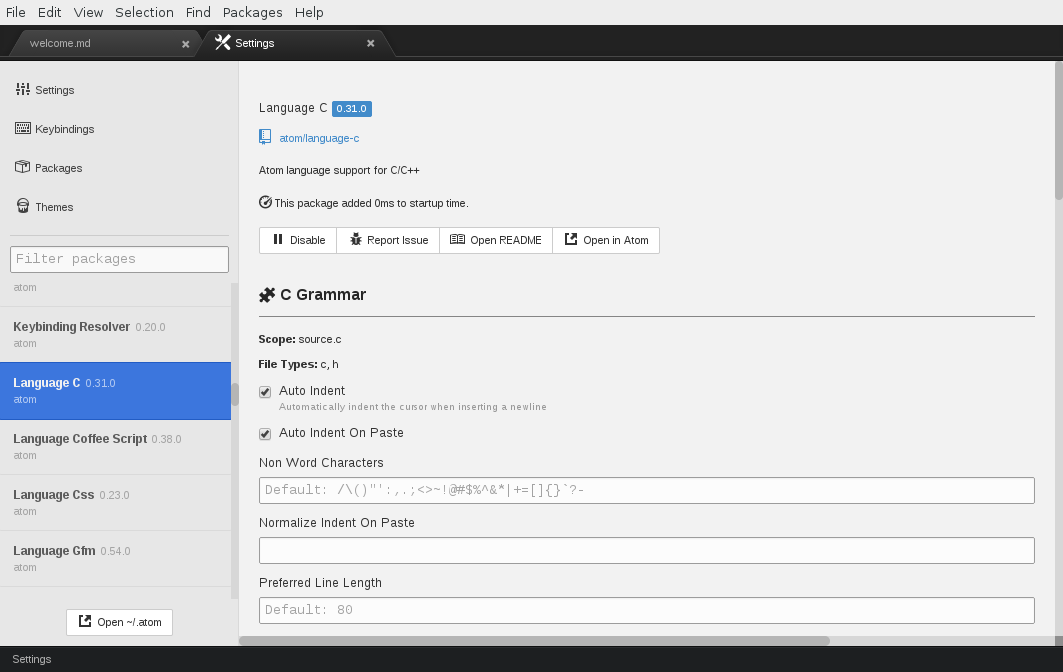This screenshot has height=672, width=1063.
Task: Go to Themes section in sidebar
Action: click(54, 207)
